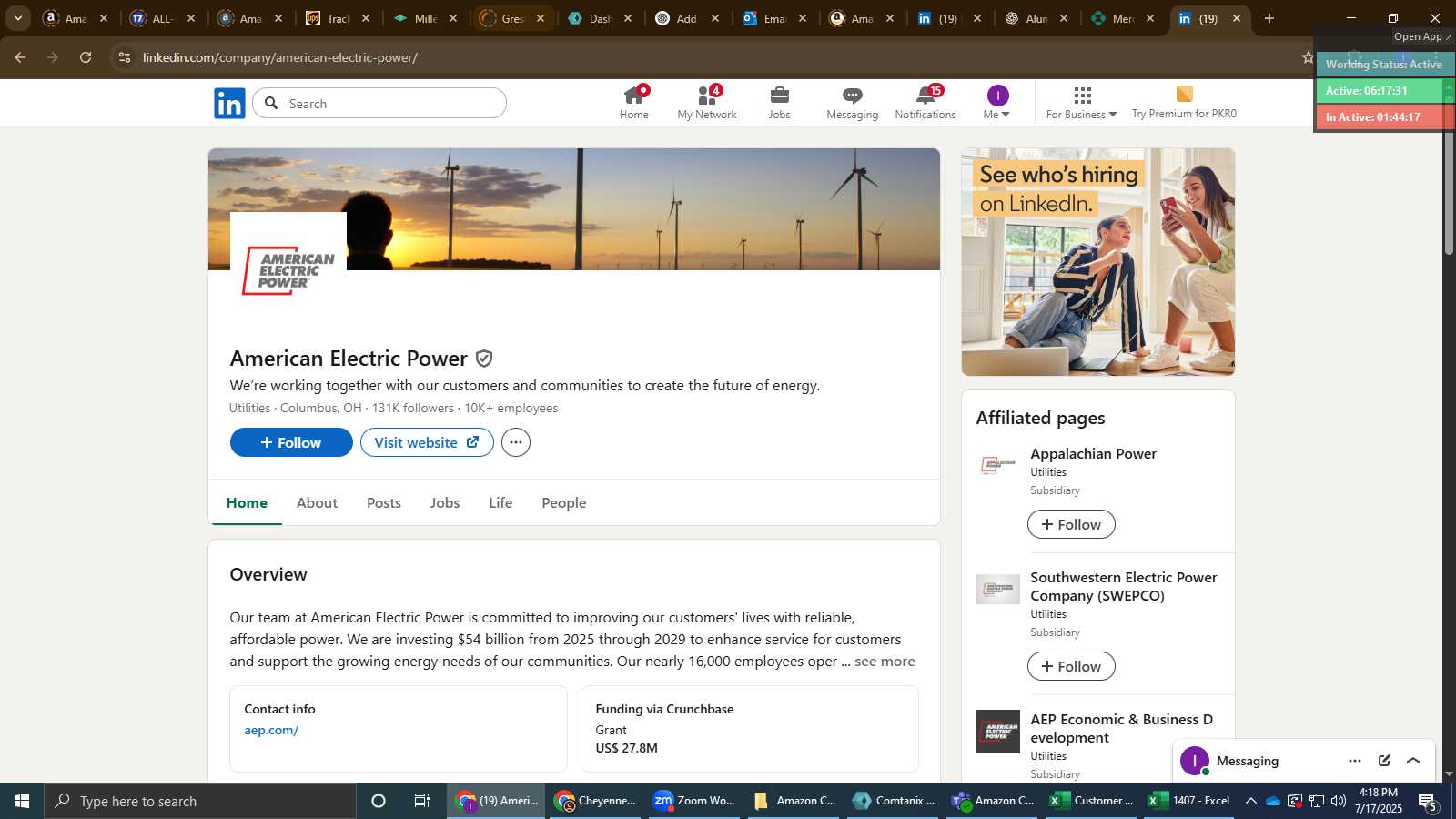Open the Messaging icon in the nav bar
Image resolution: width=1456 pixels, height=819 pixels.
click(x=853, y=103)
